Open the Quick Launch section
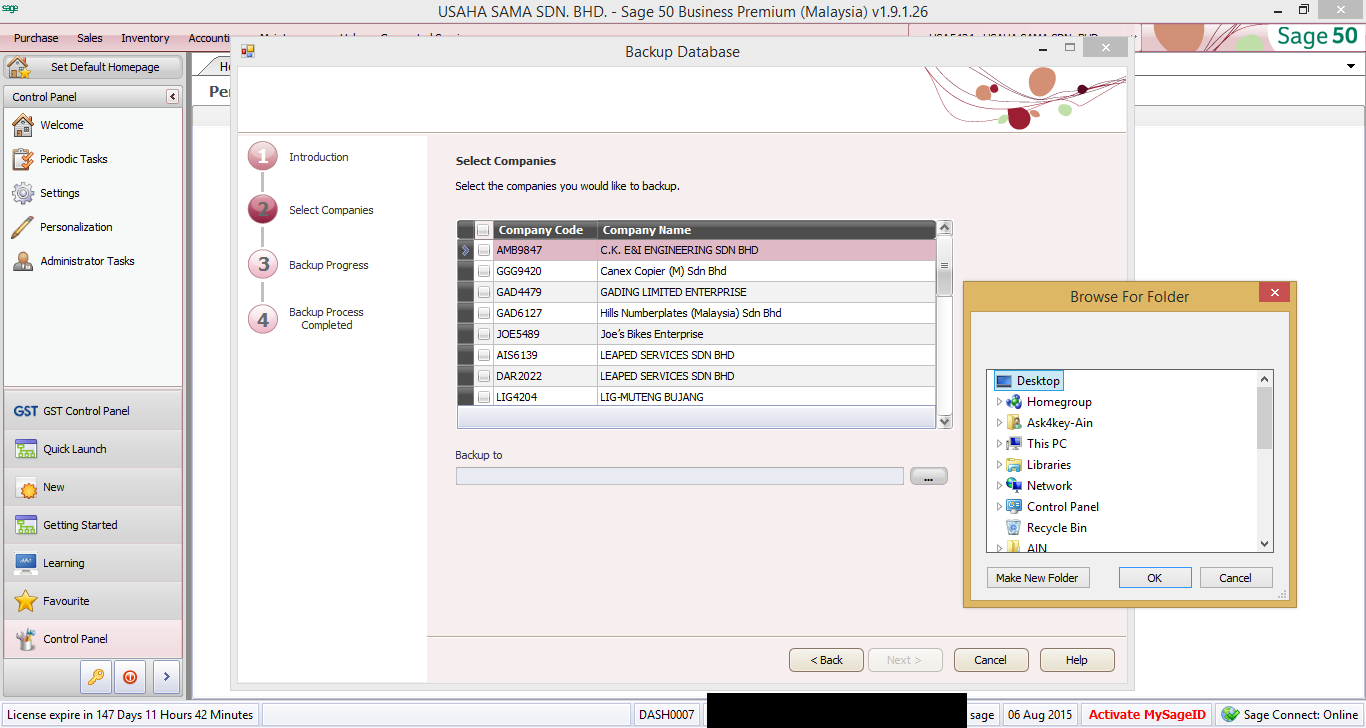 pos(93,449)
